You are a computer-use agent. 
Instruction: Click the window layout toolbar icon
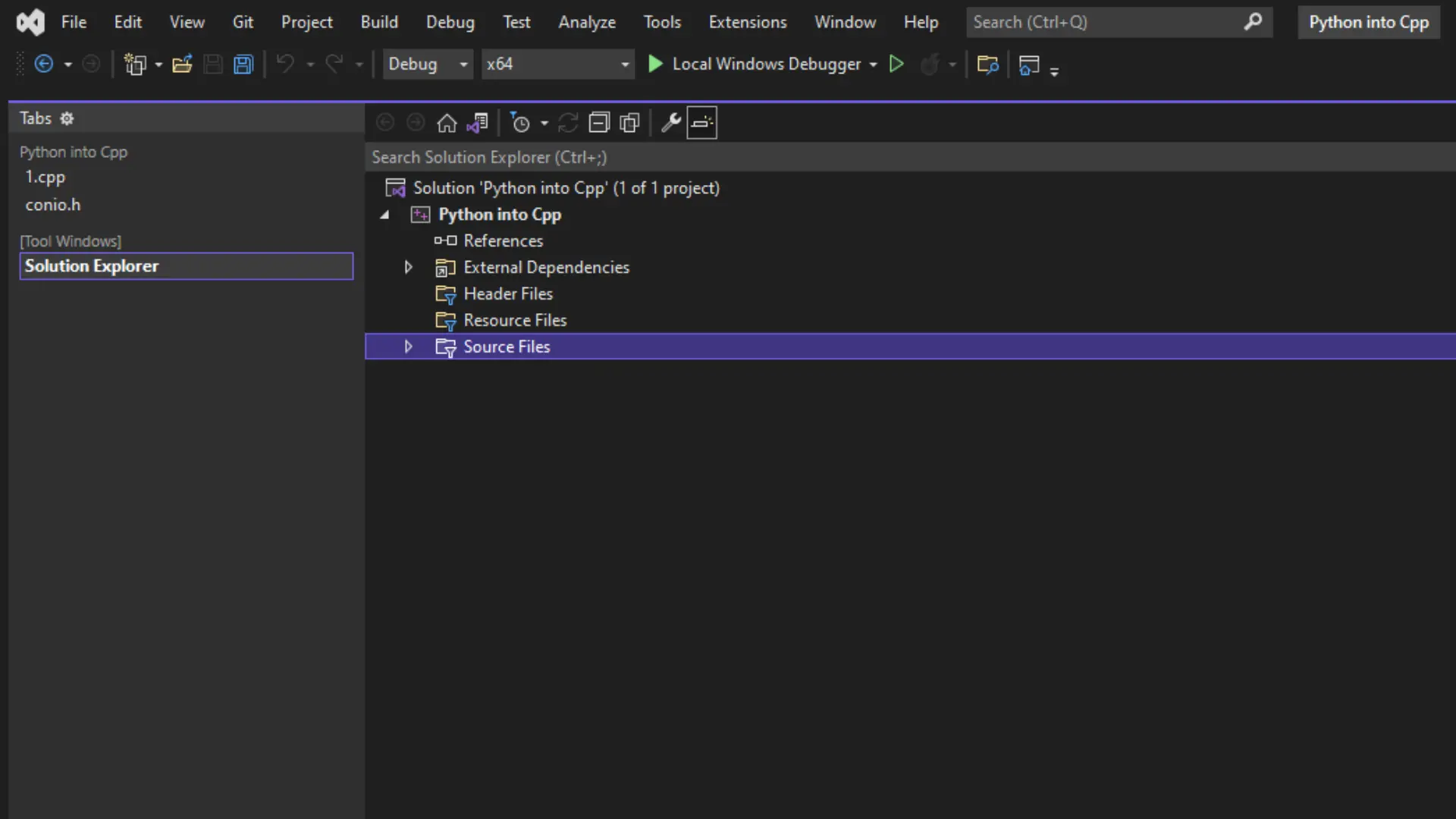tap(1029, 64)
